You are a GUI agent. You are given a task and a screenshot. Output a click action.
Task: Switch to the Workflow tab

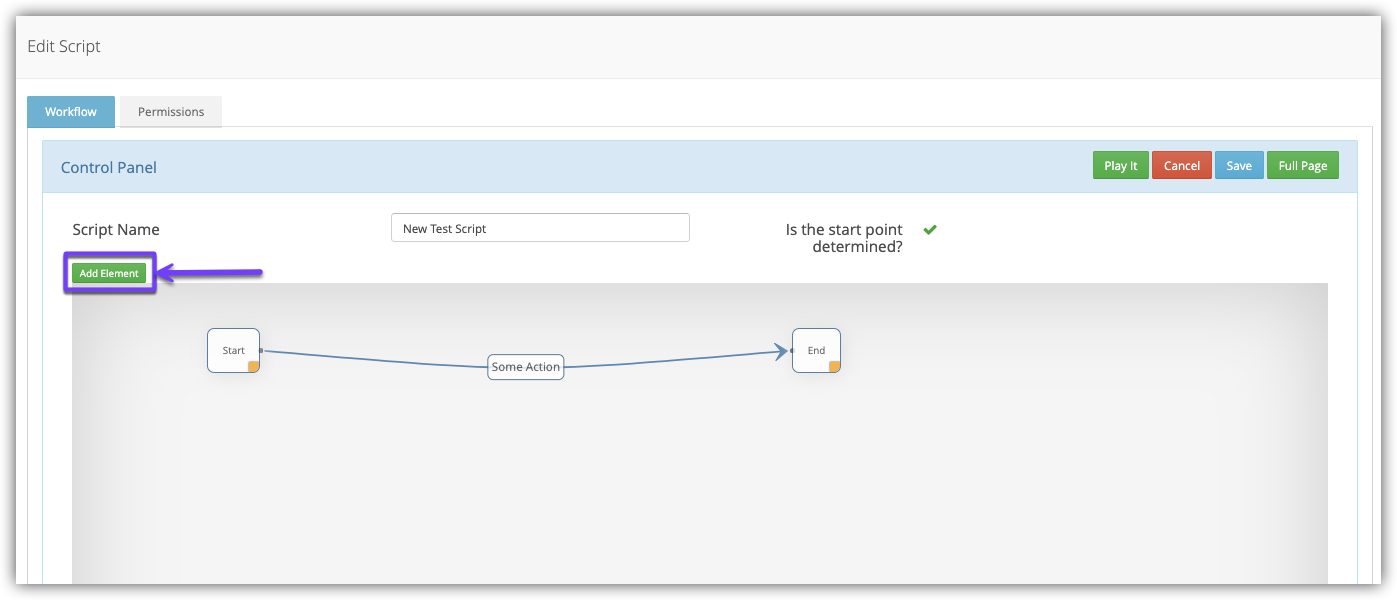71,112
